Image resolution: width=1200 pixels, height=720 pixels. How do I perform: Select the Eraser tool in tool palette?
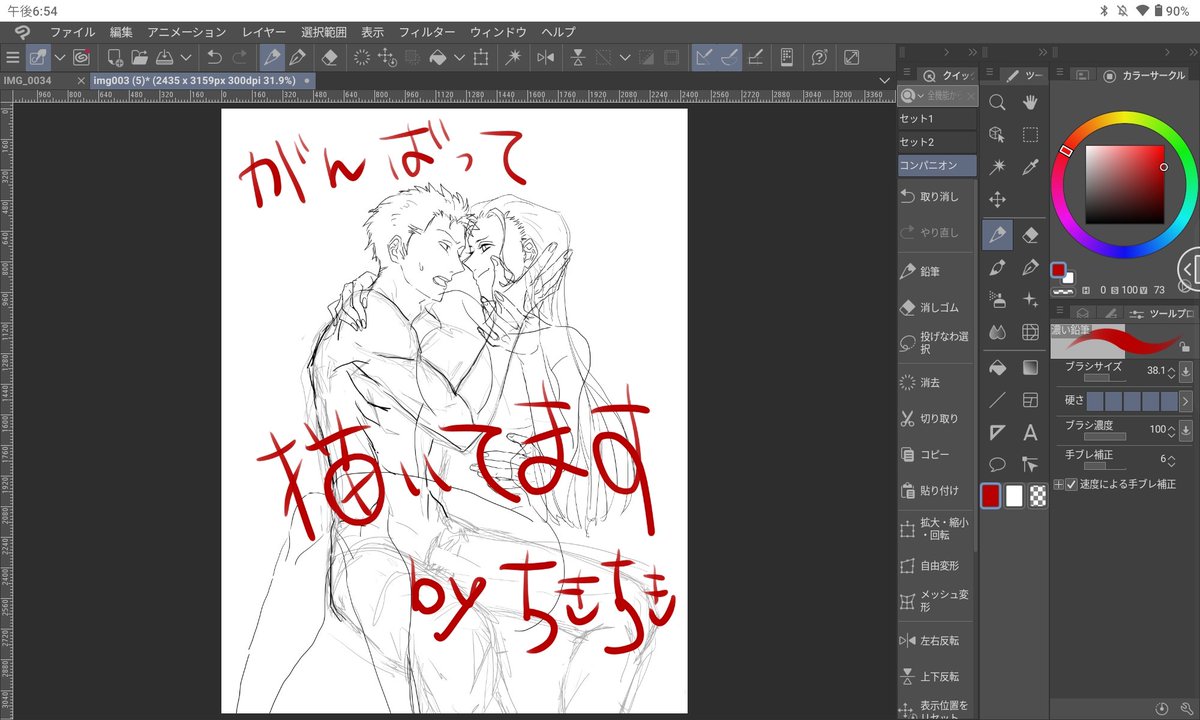coord(1030,236)
